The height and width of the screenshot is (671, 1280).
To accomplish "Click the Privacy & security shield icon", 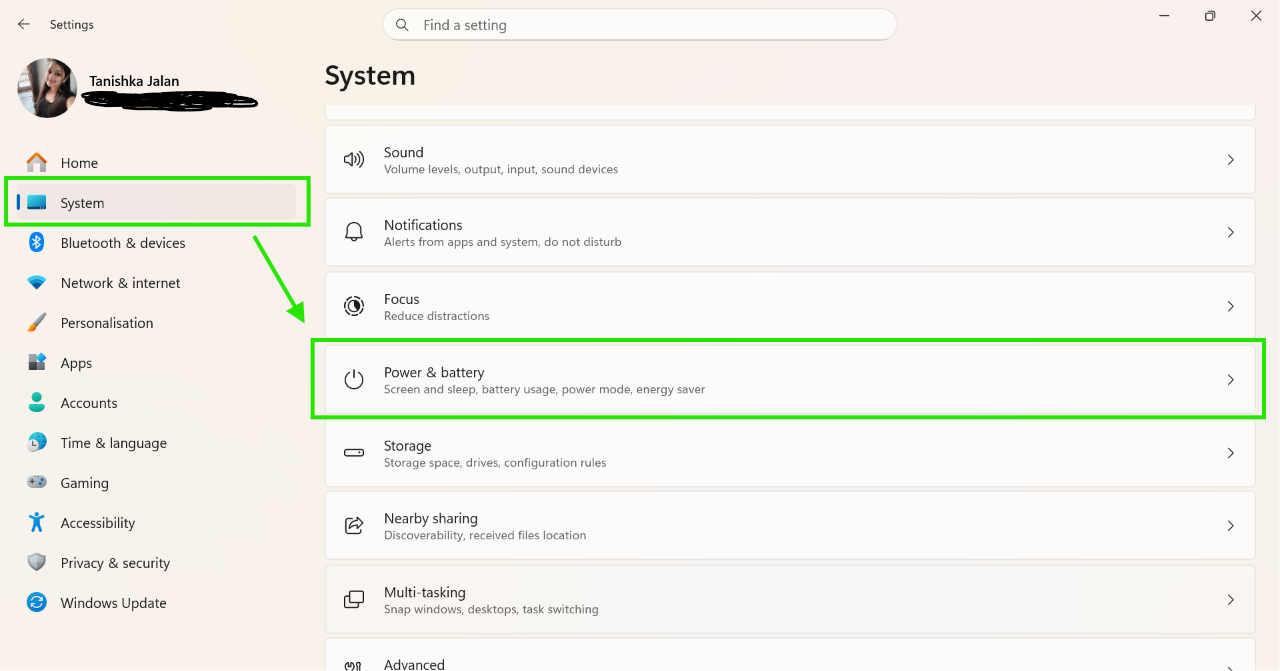I will click(x=37, y=562).
